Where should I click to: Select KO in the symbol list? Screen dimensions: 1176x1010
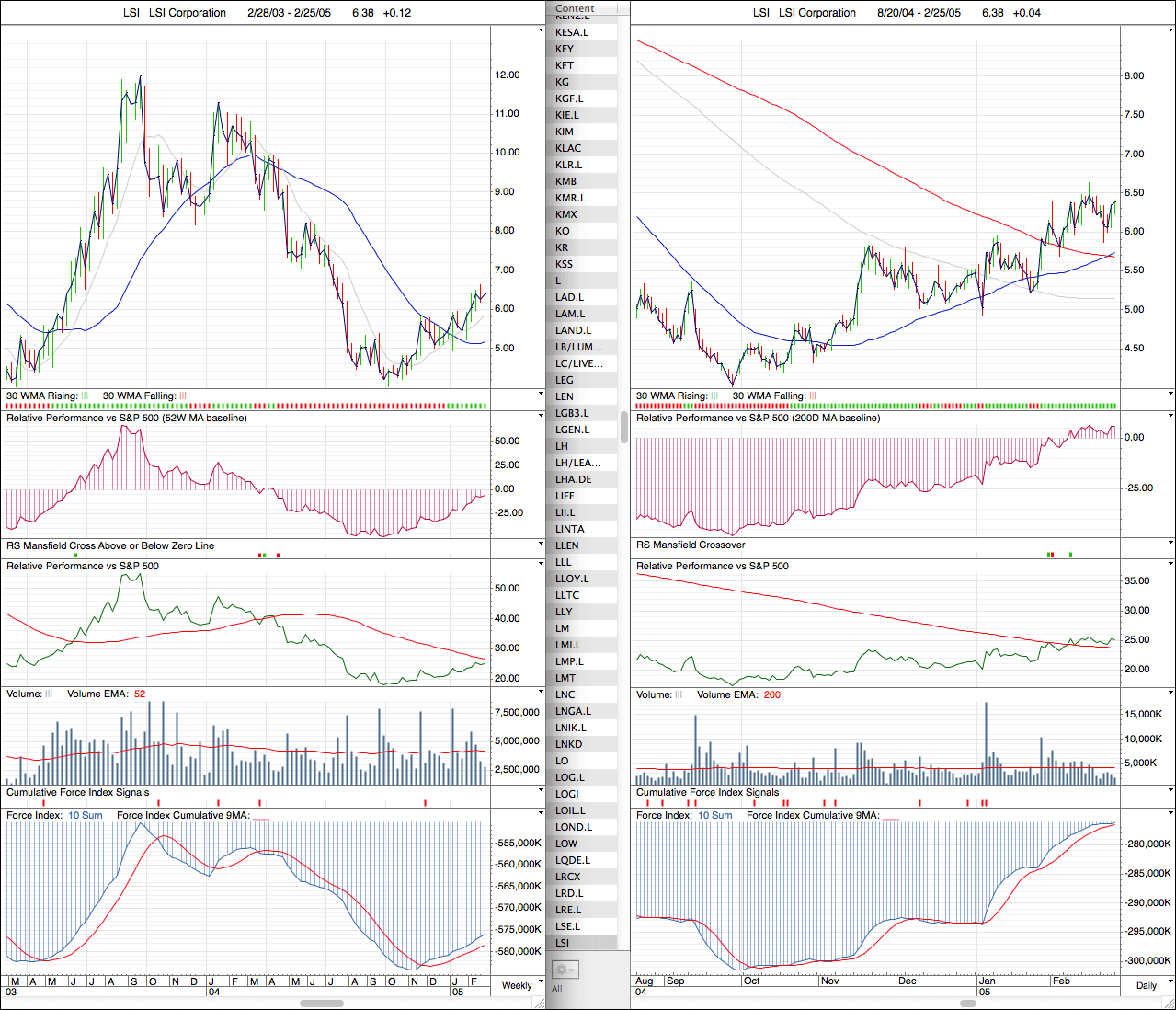[x=563, y=231]
